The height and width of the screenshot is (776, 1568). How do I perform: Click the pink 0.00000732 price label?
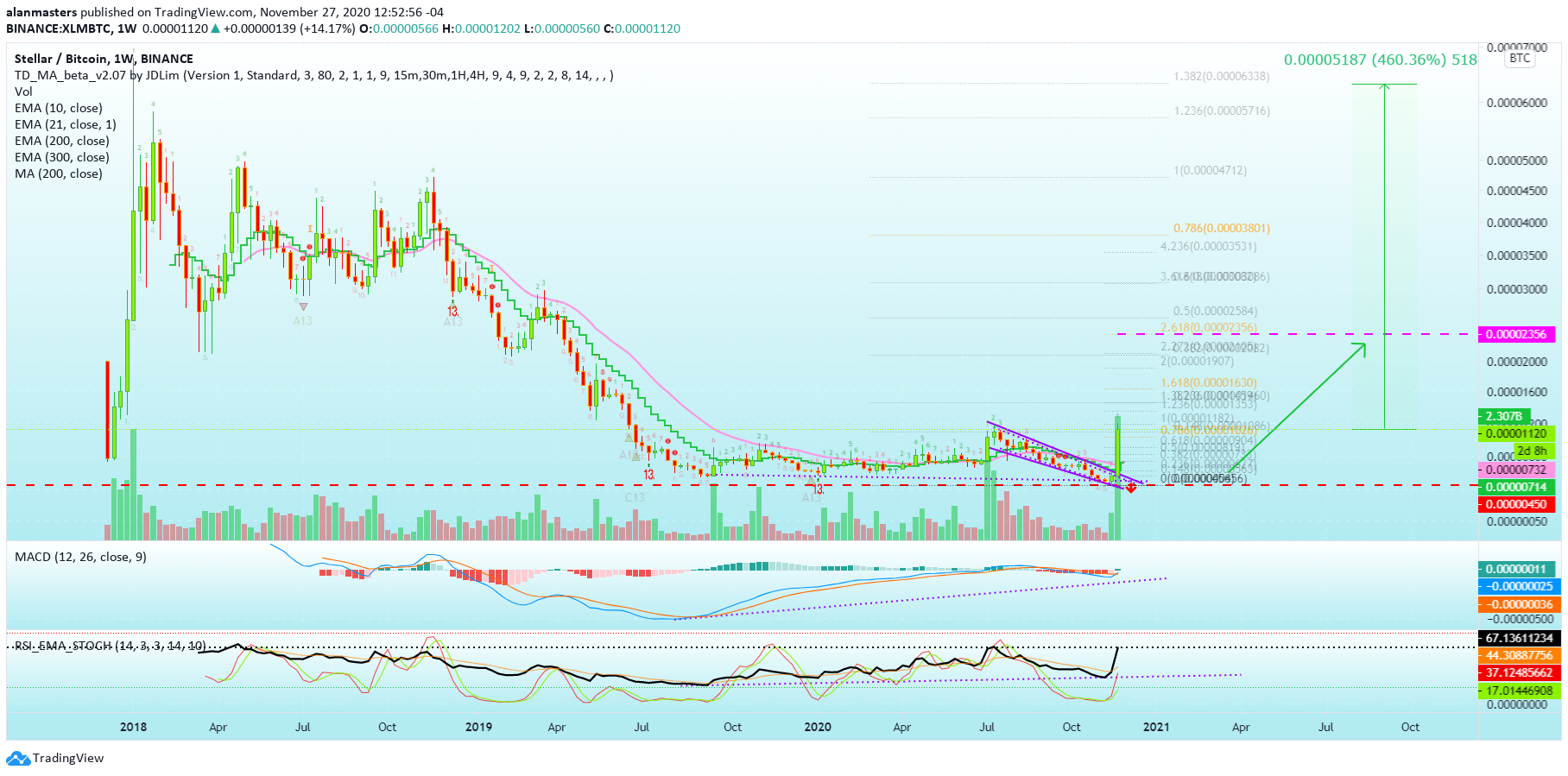point(1516,470)
